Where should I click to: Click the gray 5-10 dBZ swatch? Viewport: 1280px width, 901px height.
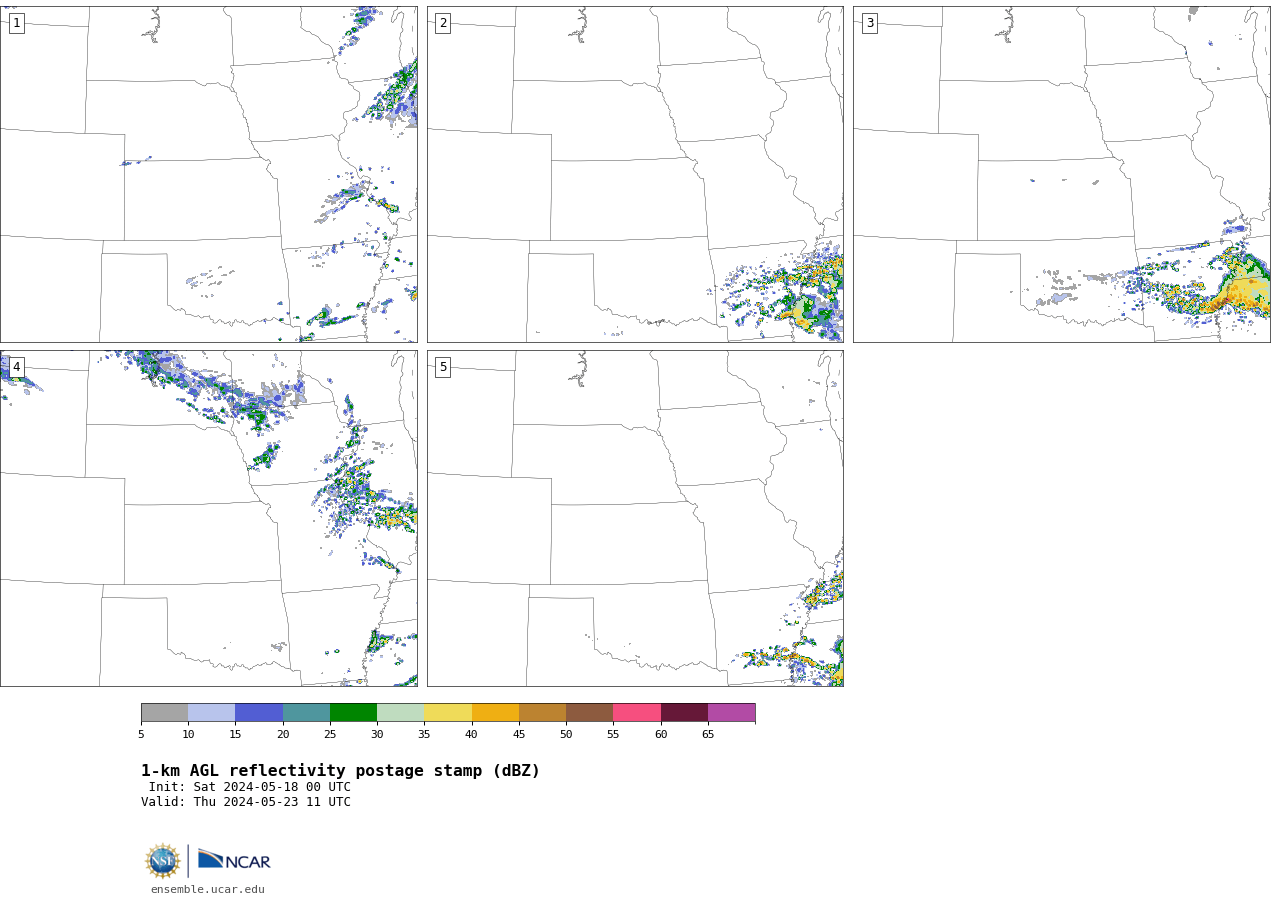(x=164, y=712)
